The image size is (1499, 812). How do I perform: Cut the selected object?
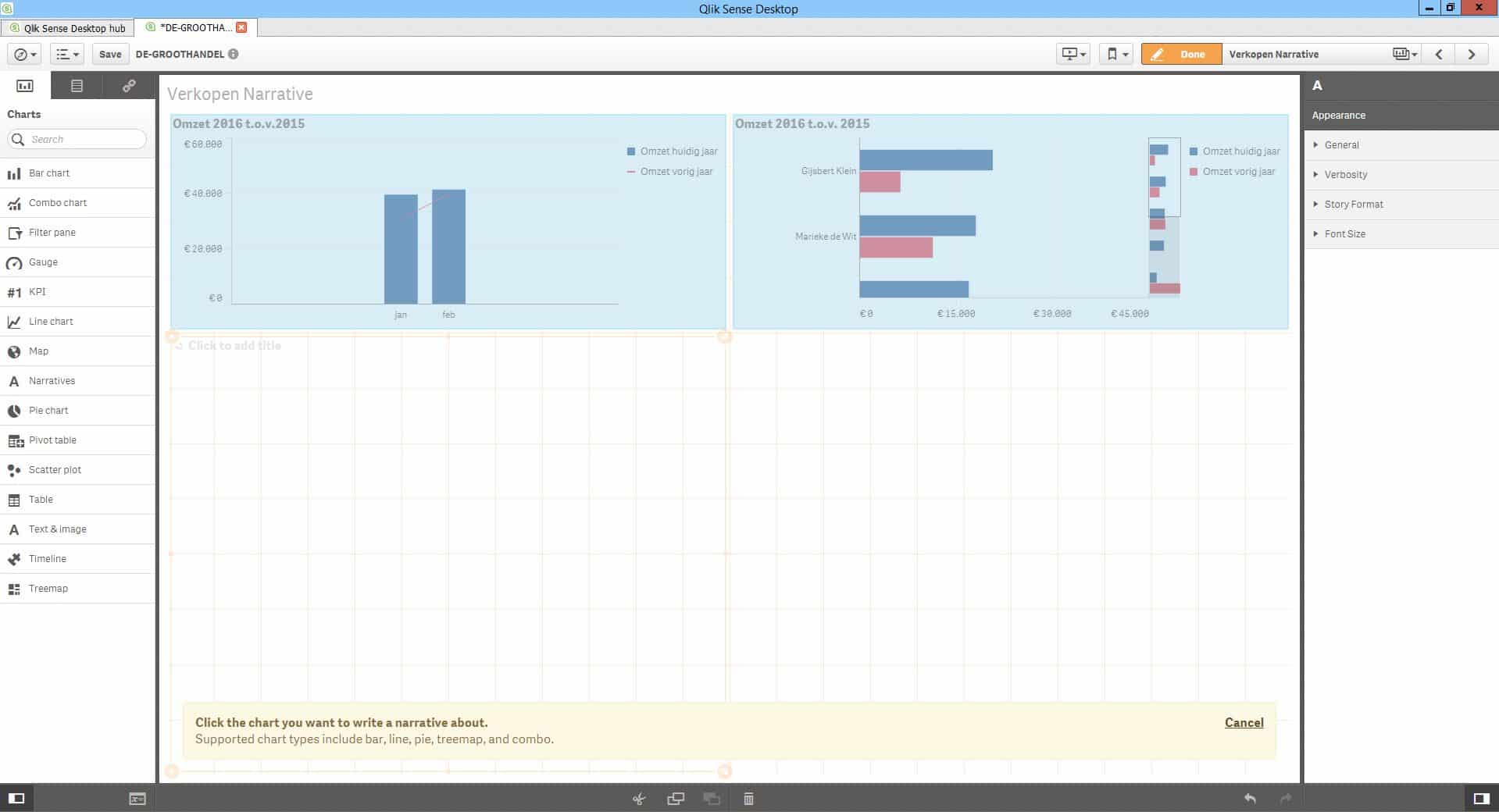[639, 799]
